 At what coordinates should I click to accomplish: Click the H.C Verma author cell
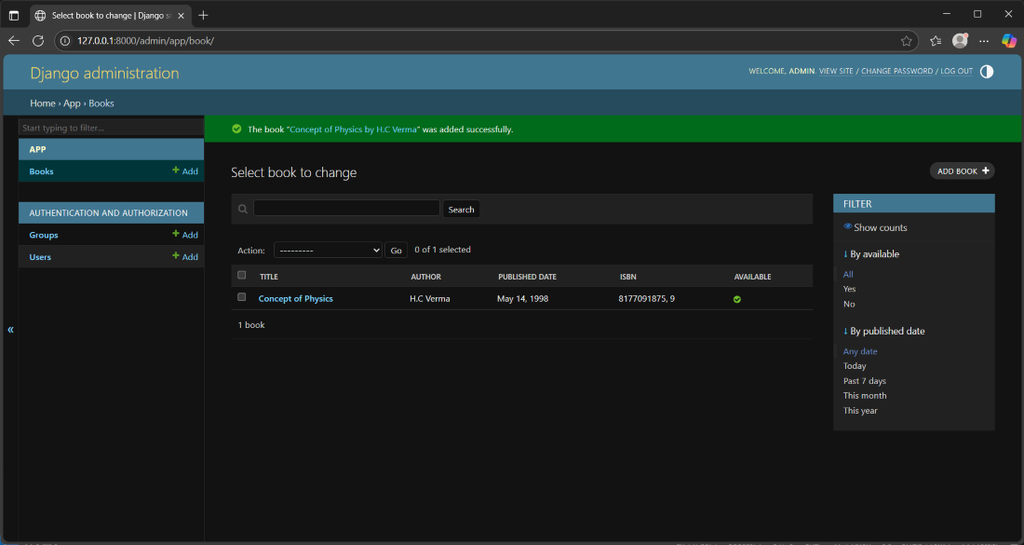(430, 299)
